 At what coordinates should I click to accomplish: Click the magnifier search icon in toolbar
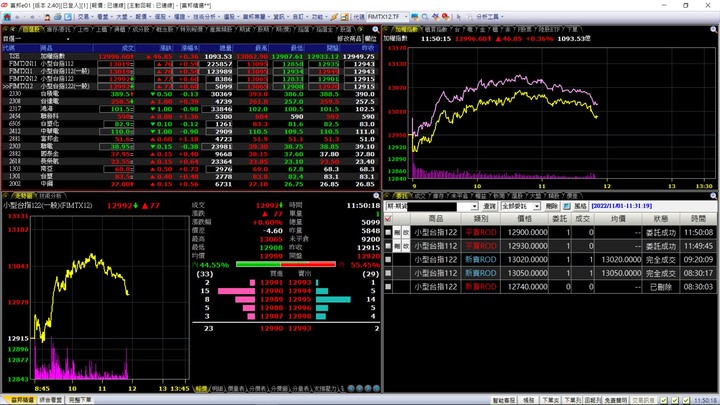coord(425,17)
